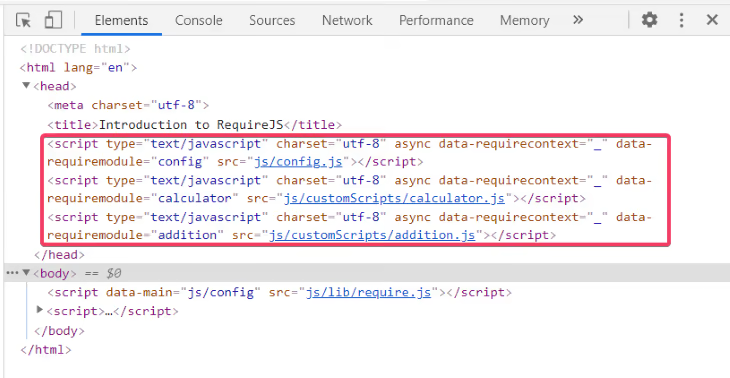The width and height of the screenshot is (730, 378).
Task: Select the title Introduction to RequireJS element
Action: point(195,125)
